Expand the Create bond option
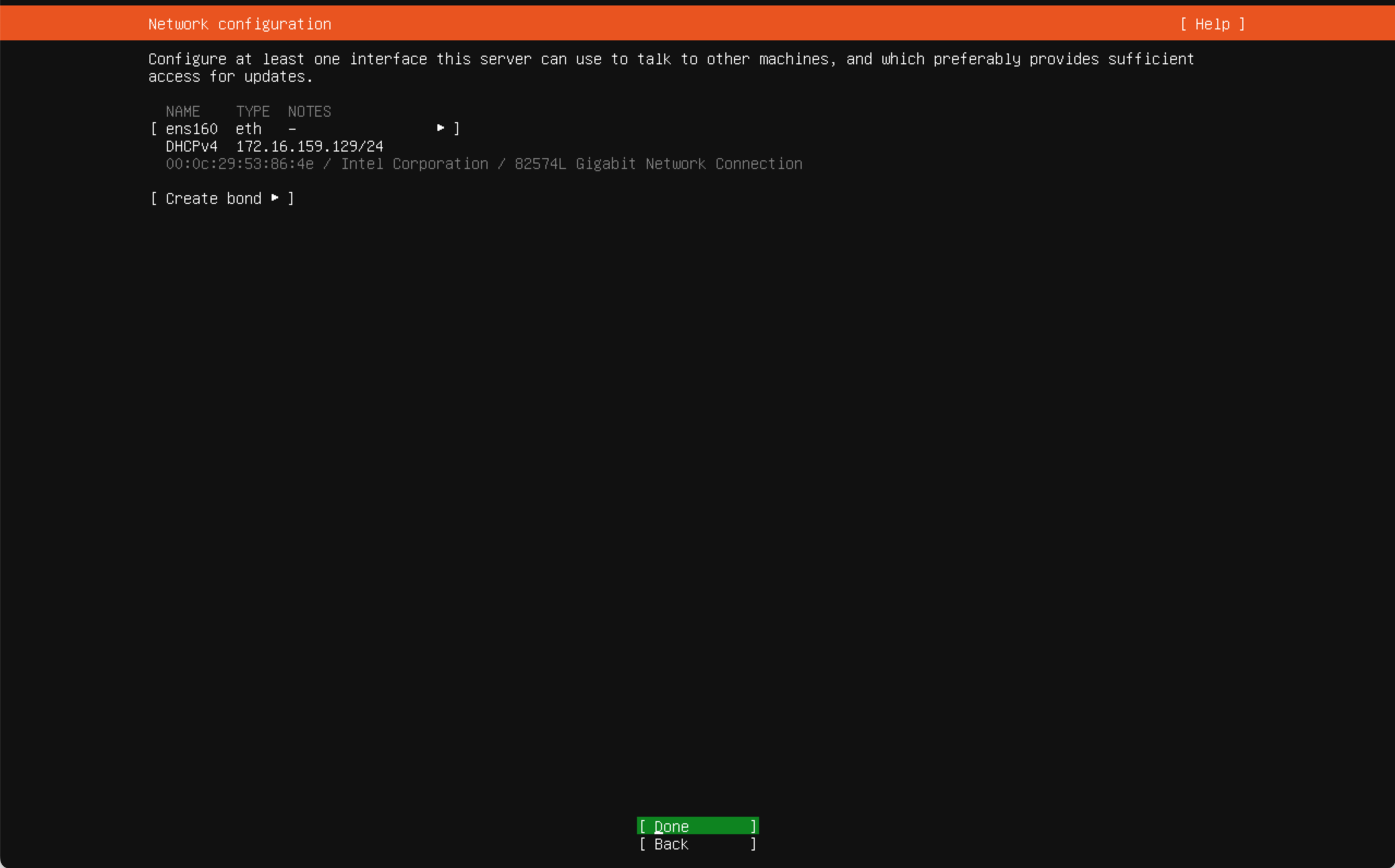Image resolution: width=1395 pixels, height=868 pixels. point(222,198)
